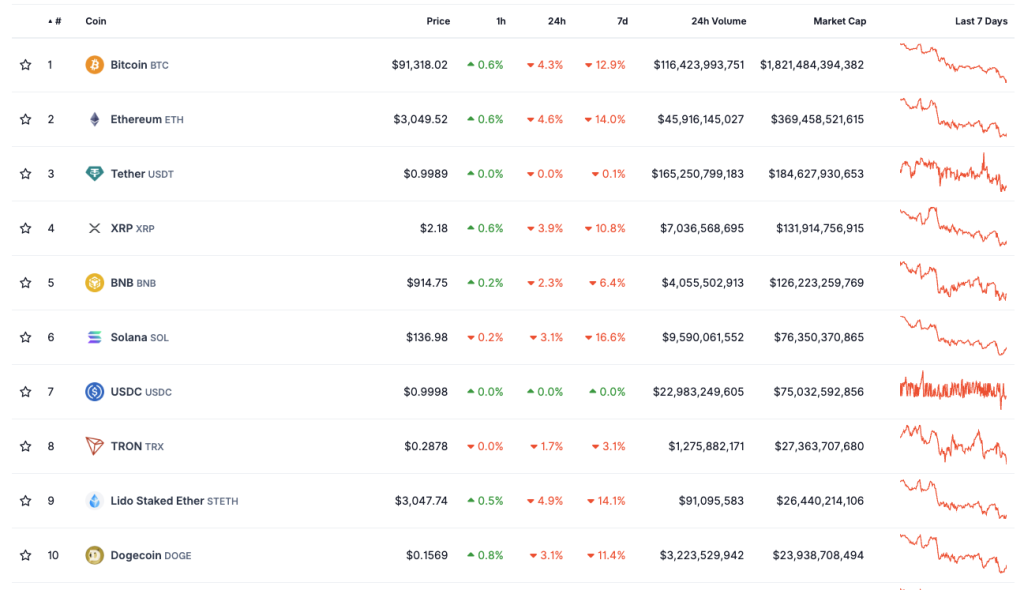This screenshot has height=590, width=1024.
Task: Toggle favorite star for Bitcoin
Action: (25, 65)
